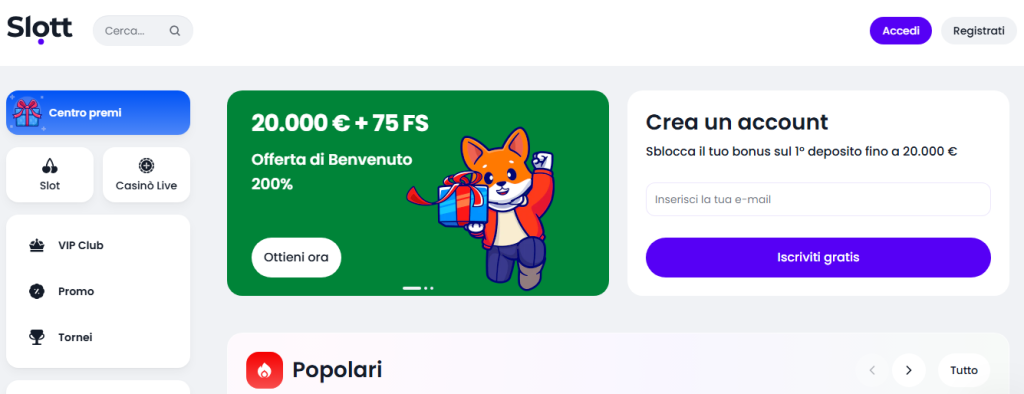Screen dimensions: 1024x394
Task: Select the active first banner indicator
Action: tap(412, 287)
